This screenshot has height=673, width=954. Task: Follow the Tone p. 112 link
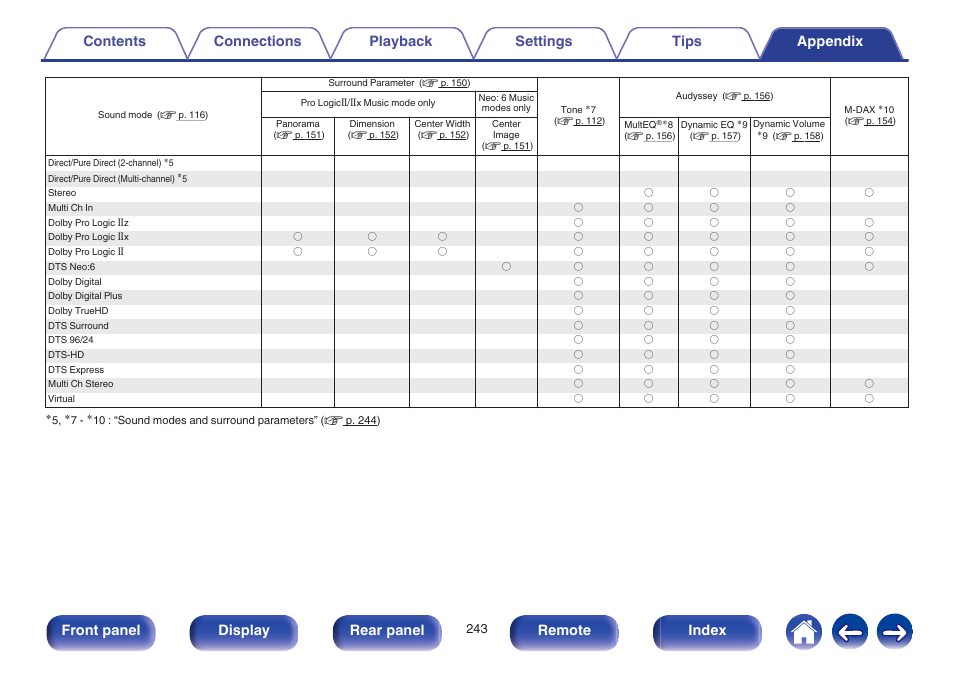tap(589, 121)
